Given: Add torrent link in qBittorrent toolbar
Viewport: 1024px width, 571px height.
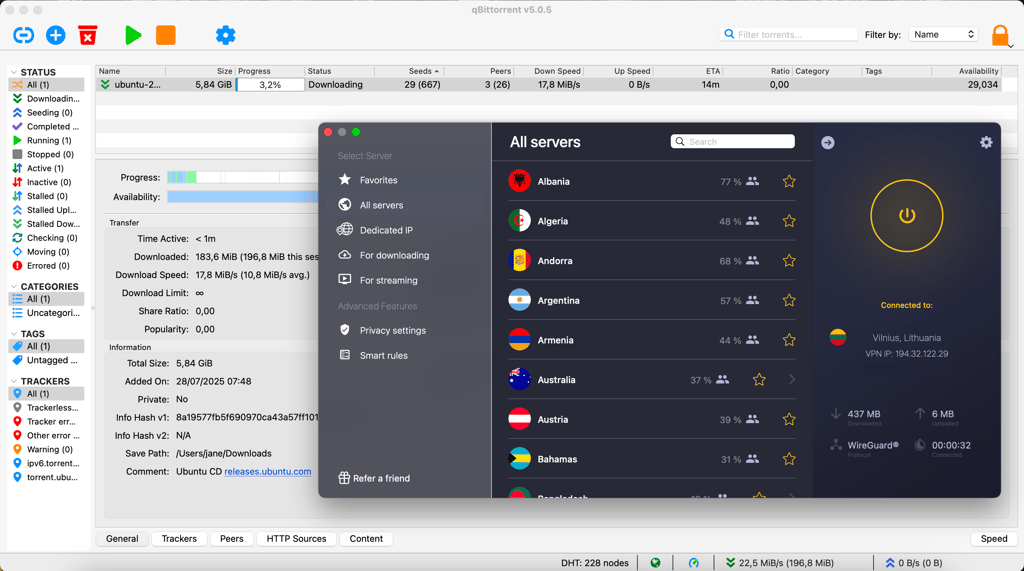Looking at the screenshot, I should pyautogui.click(x=24, y=35).
